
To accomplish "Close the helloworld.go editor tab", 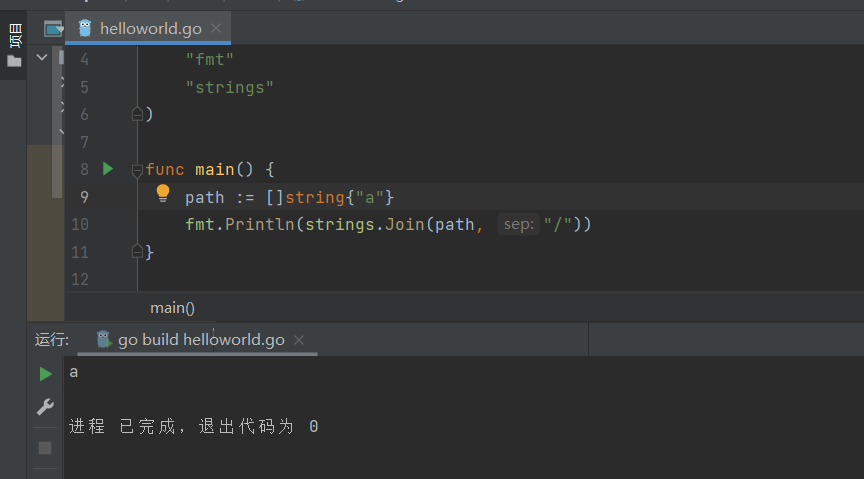I will [216, 28].
